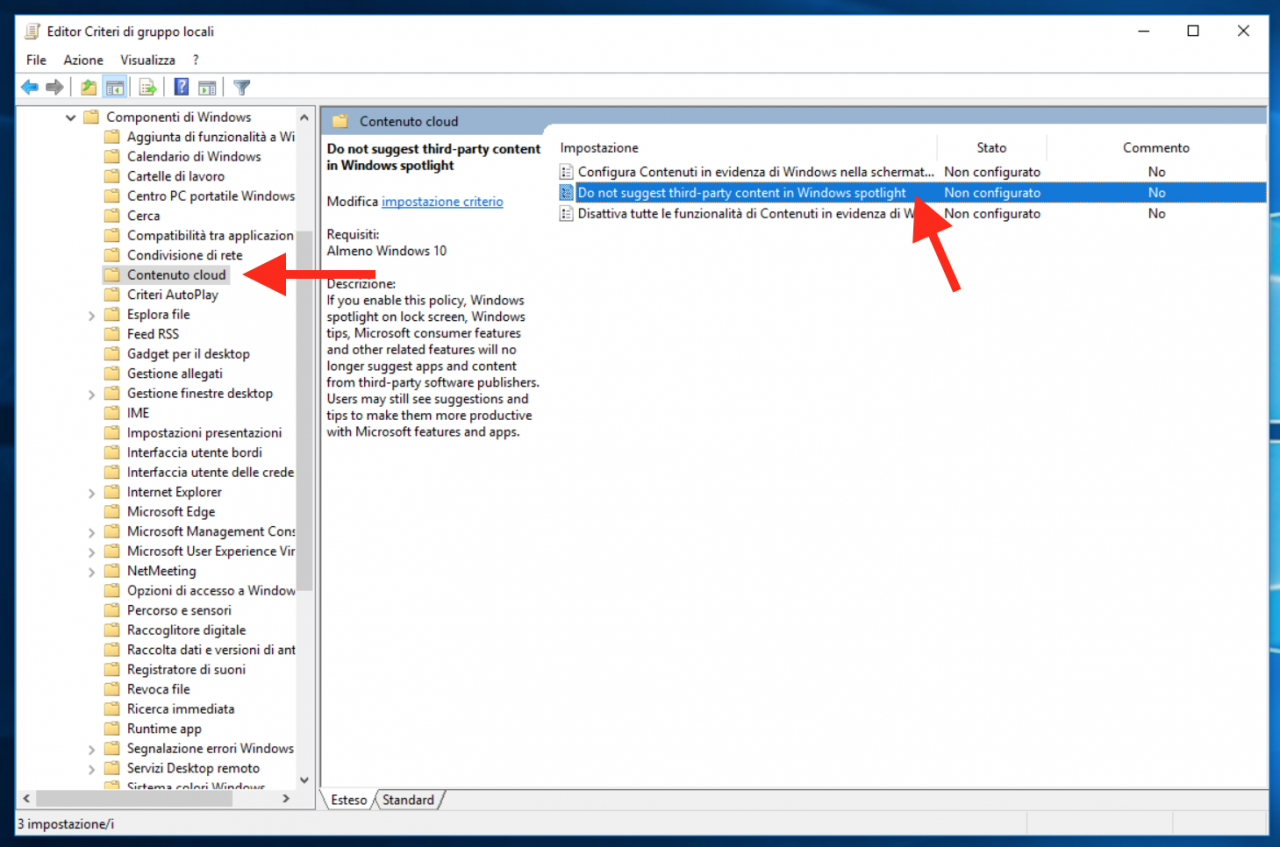This screenshot has height=847, width=1280.
Task: Click the policy icon beside 'Configura Contenuti in evidenza'
Action: 567,172
